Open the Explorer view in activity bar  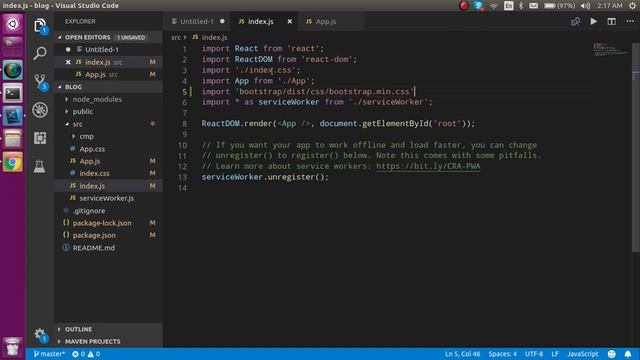click(40, 26)
